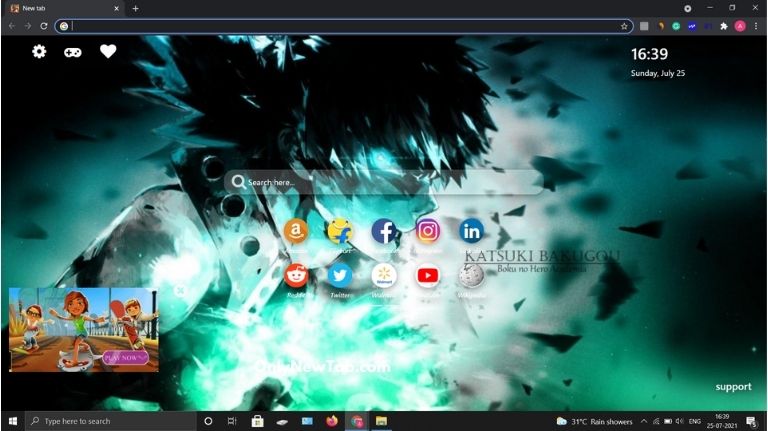This screenshot has width=768, height=431.
Task: Open Task View on the taskbar
Action: pyautogui.click(x=232, y=421)
